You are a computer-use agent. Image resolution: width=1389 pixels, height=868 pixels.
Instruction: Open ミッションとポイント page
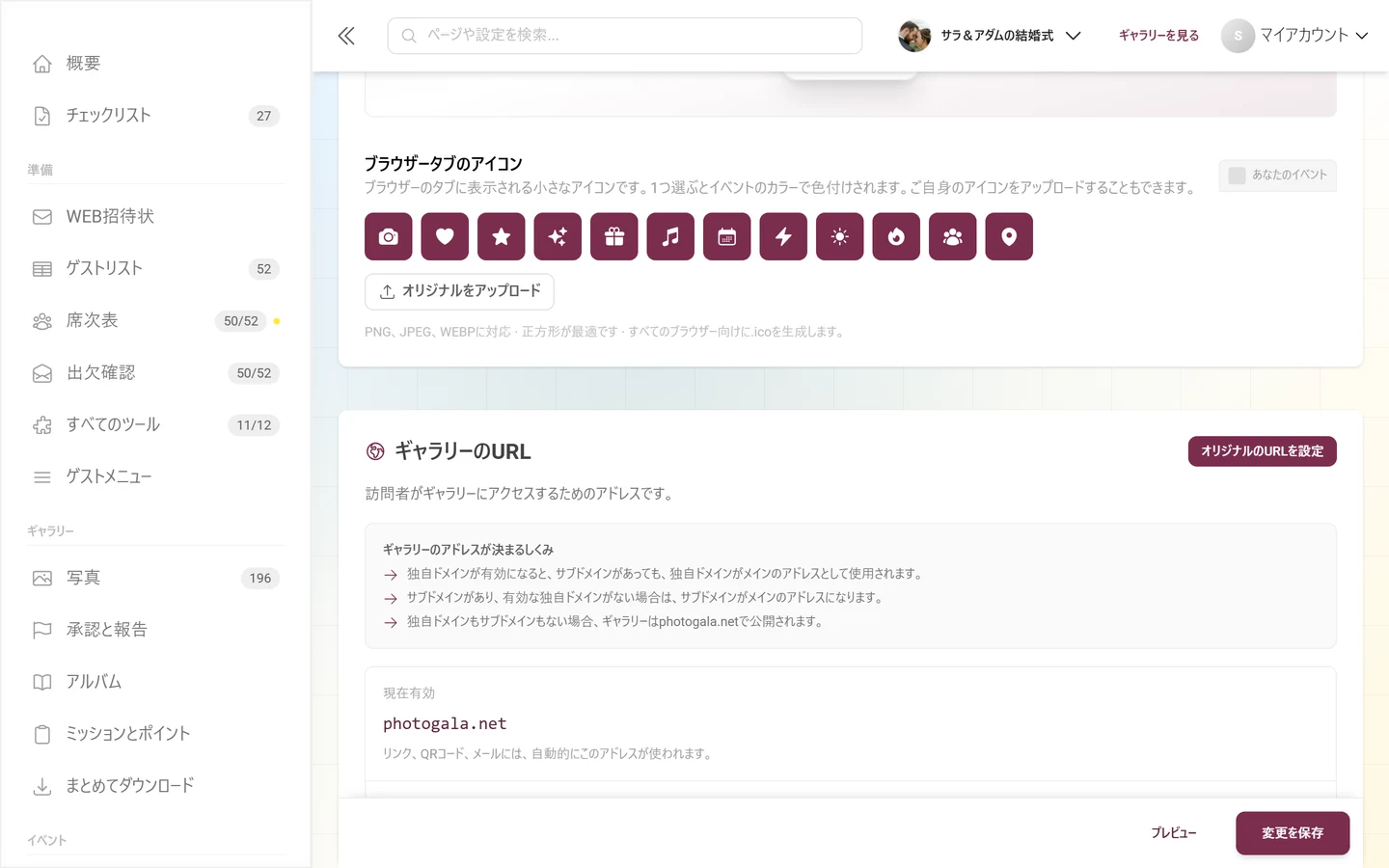click(x=155, y=735)
